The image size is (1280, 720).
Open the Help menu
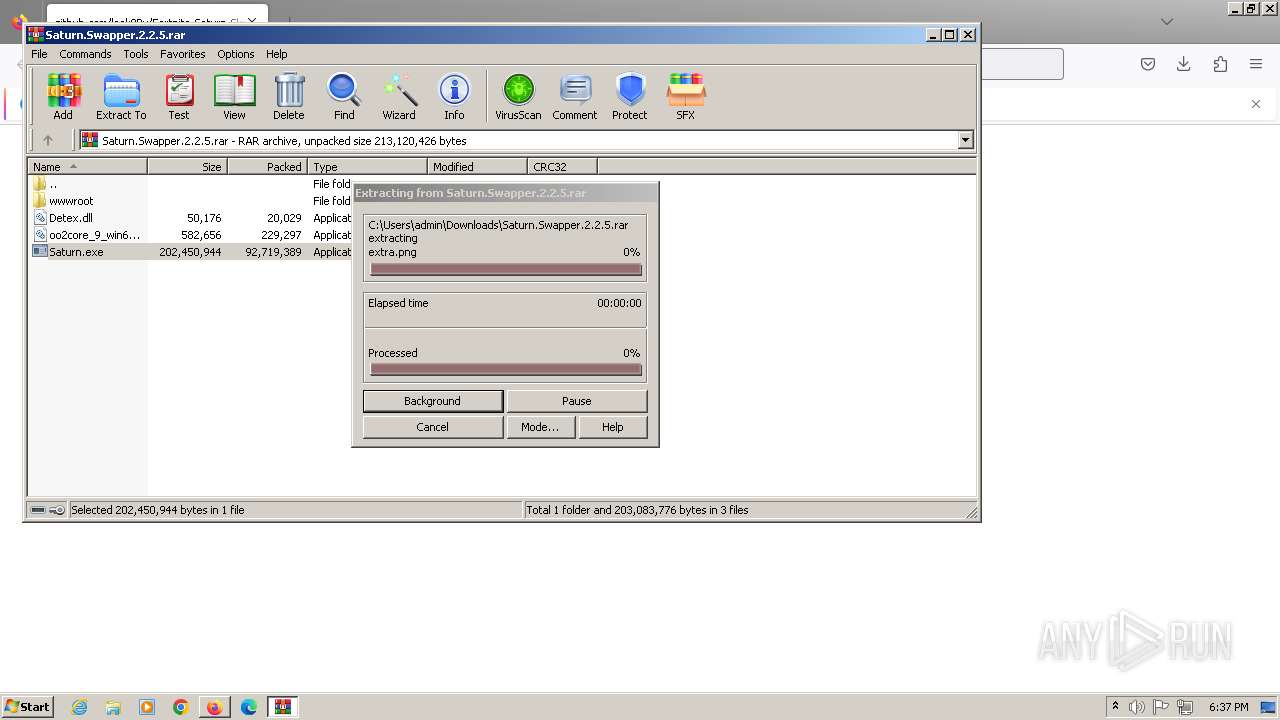(277, 54)
